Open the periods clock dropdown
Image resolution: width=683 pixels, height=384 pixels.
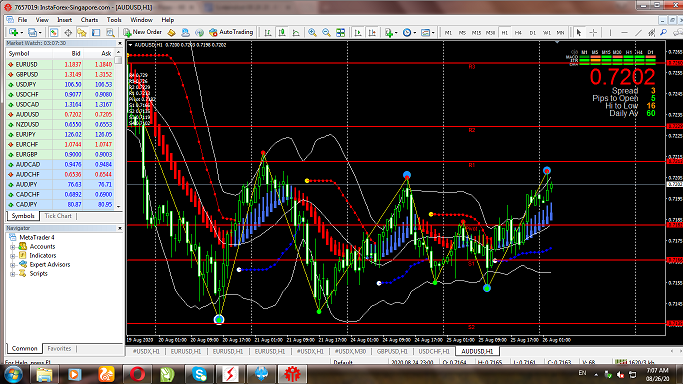[x=409, y=33]
